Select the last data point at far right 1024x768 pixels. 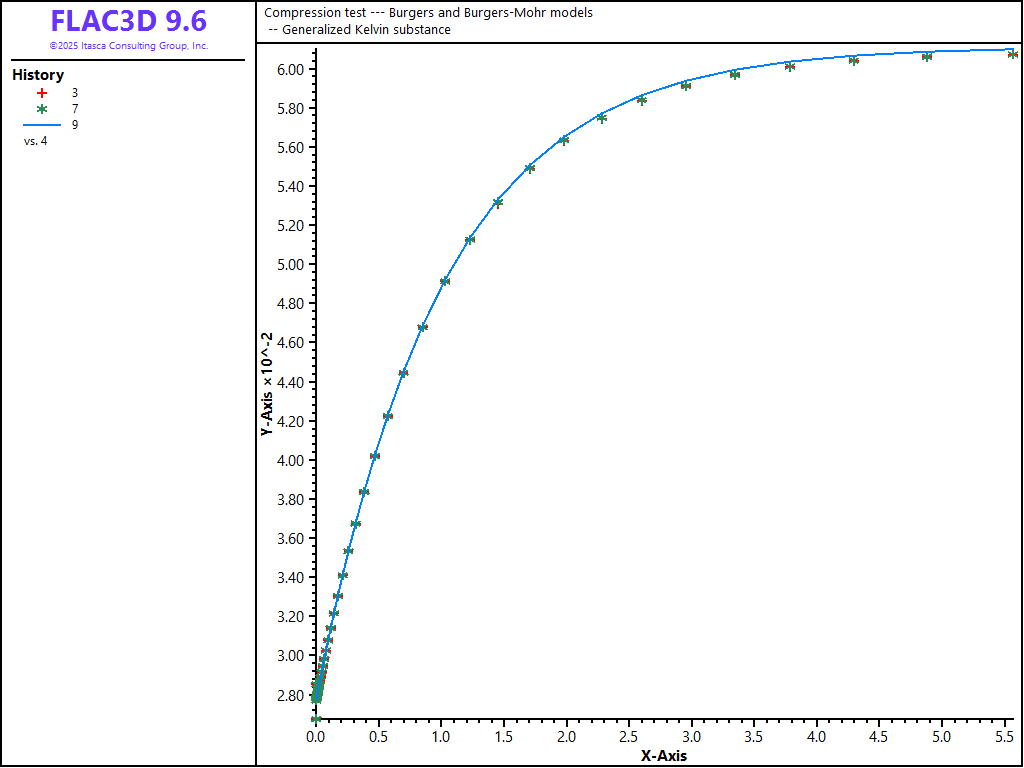(x=1012, y=54)
